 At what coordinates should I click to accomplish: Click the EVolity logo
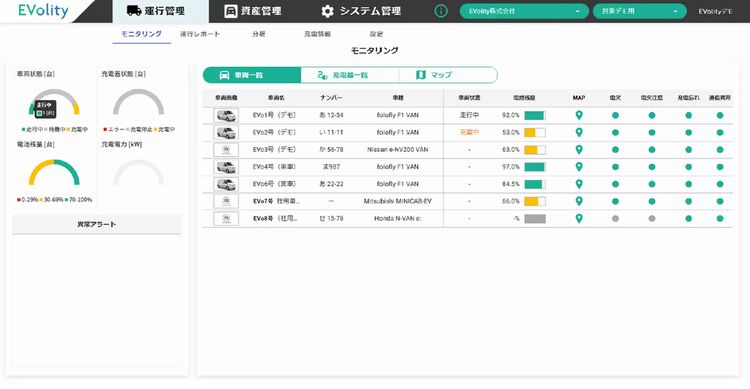click(43, 11)
